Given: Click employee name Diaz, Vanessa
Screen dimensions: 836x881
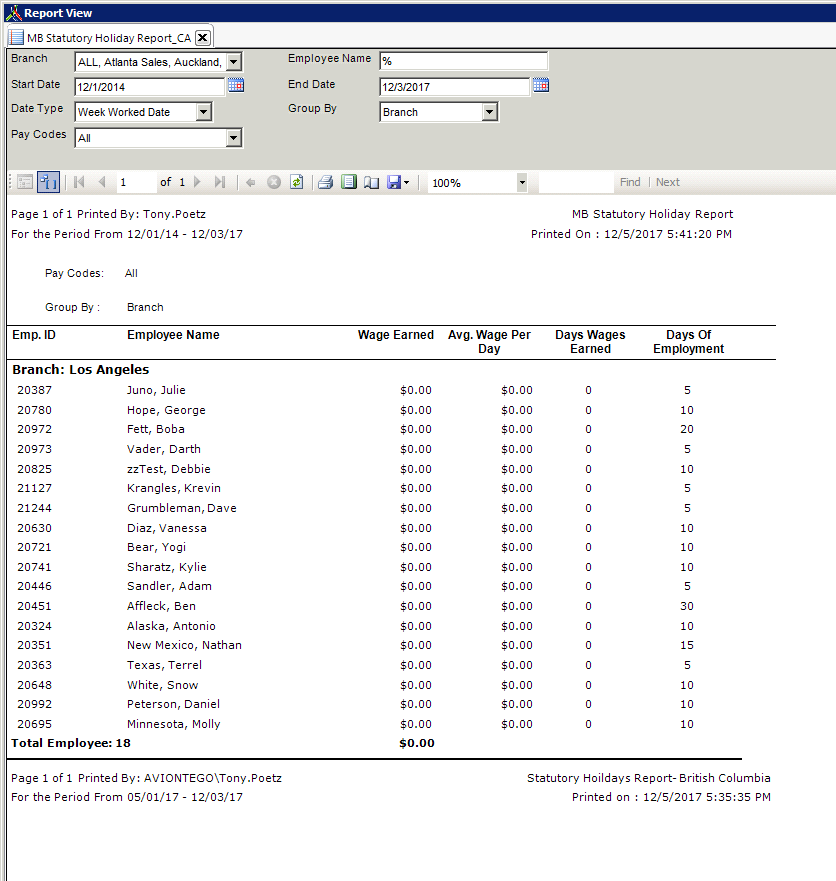Looking at the screenshot, I should [x=166, y=528].
